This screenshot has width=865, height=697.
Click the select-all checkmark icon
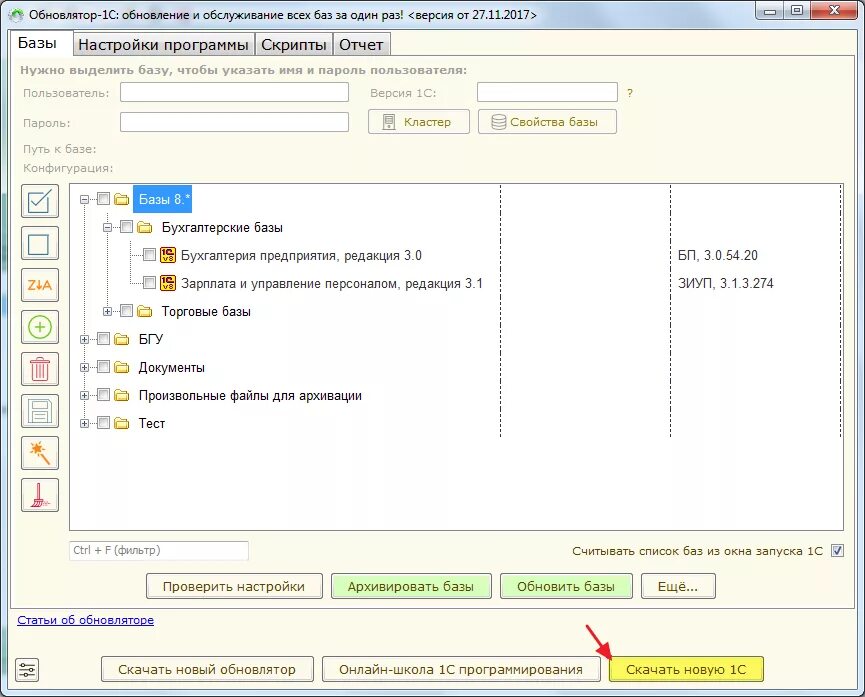click(40, 201)
